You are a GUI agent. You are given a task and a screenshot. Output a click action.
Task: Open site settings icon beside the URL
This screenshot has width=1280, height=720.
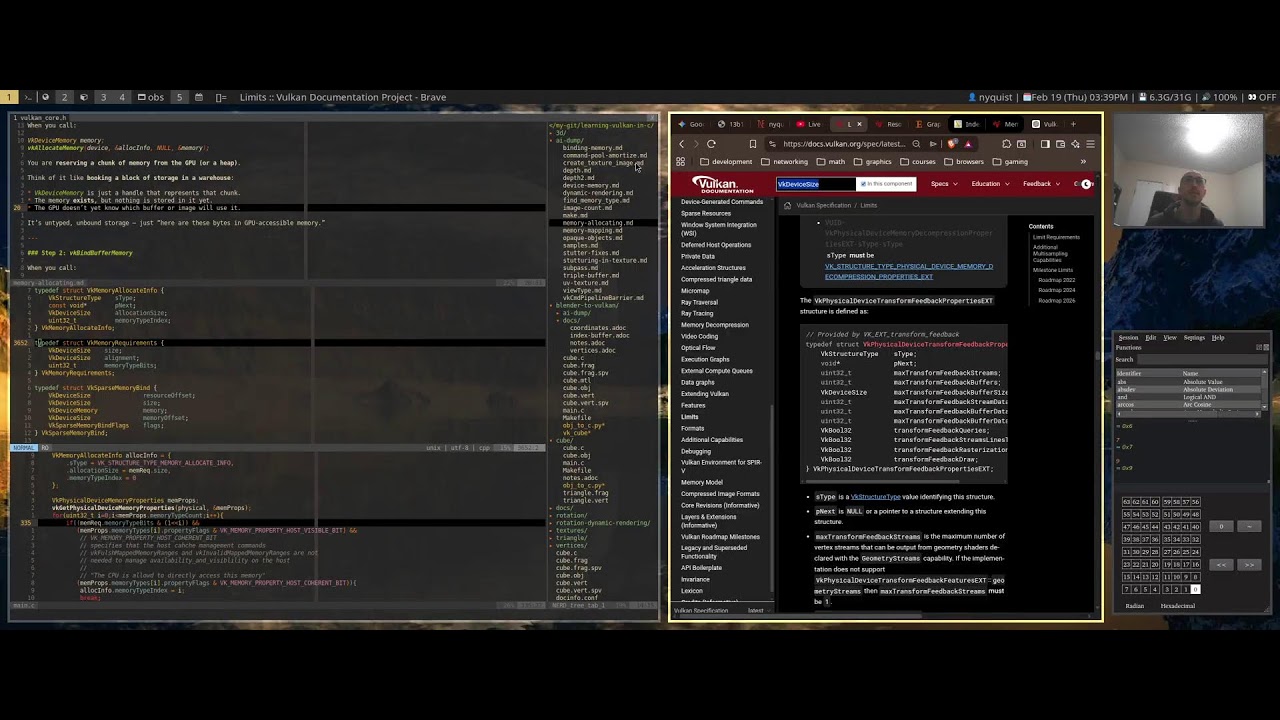772,144
